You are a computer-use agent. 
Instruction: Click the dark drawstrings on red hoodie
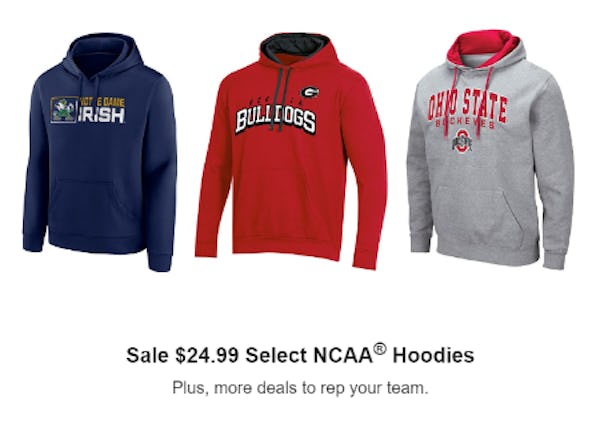click(x=282, y=98)
